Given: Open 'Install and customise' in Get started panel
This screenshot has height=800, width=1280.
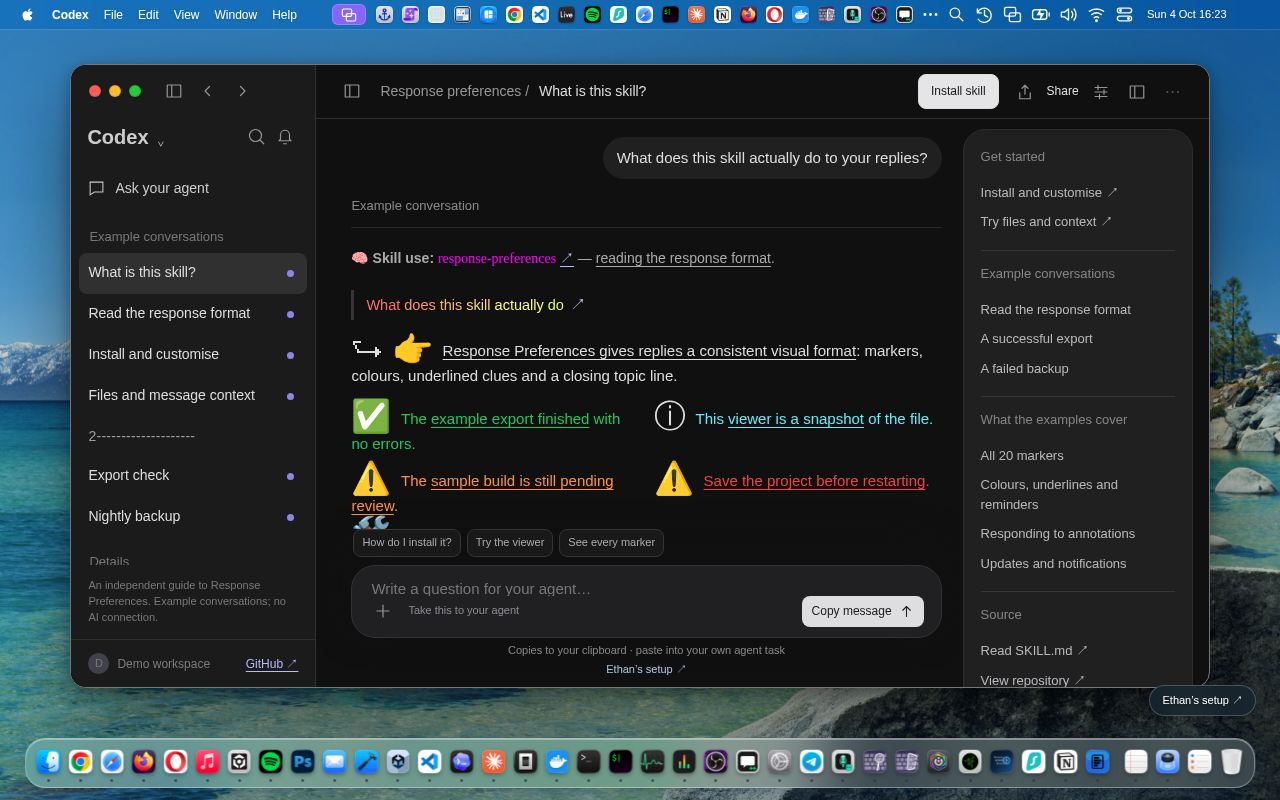Looking at the screenshot, I should pos(1049,192).
